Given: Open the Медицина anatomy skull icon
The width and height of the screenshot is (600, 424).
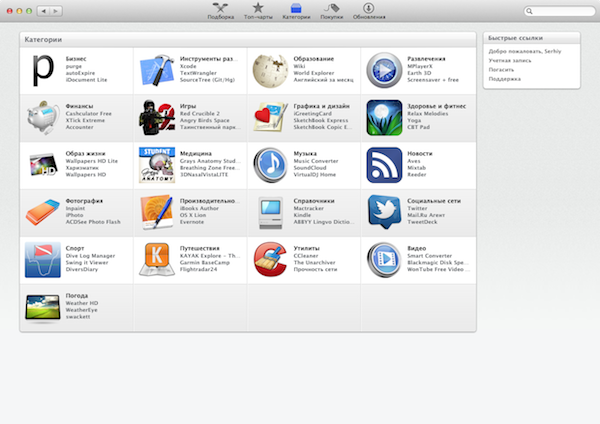Looking at the screenshot, I should [157, 165].
